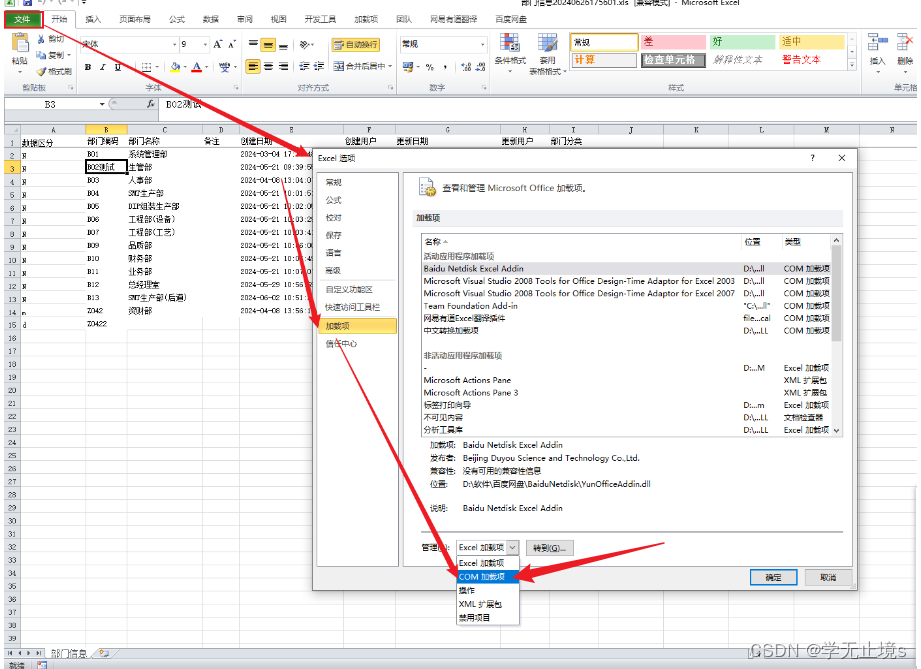Open the Font dialog launcher
Viewport: 921px width, 669px height.
236,88
